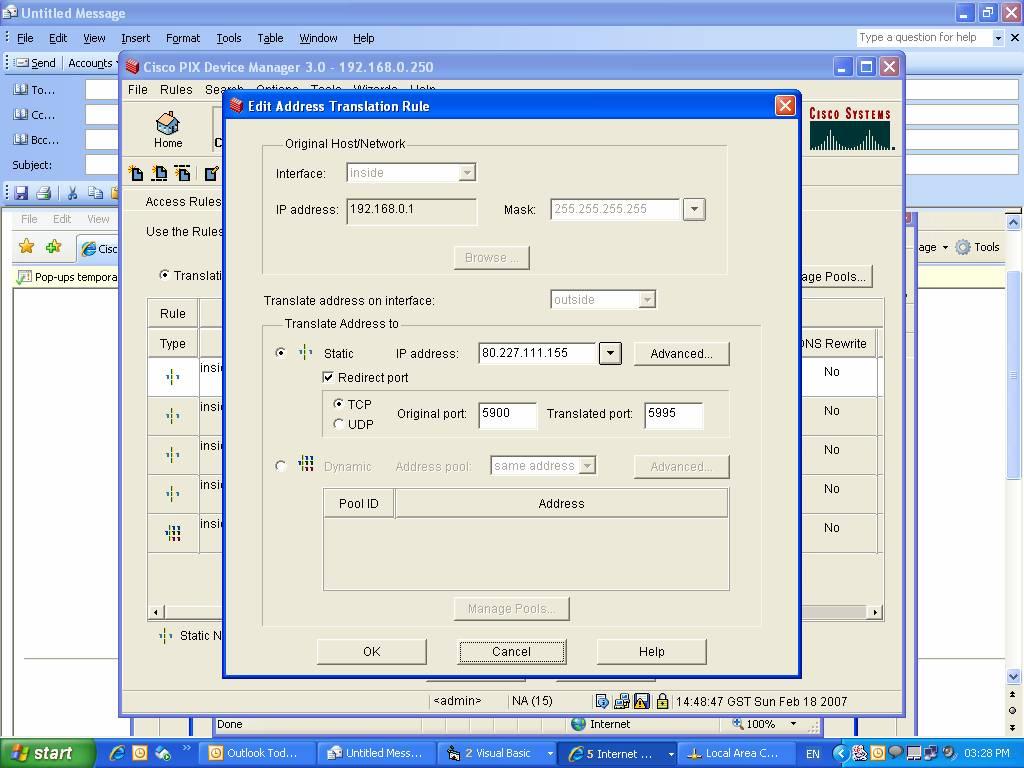Click the Favorites star icon in browser
The width and height of the screenshot is (1024, 768).
tap(27, 247)
